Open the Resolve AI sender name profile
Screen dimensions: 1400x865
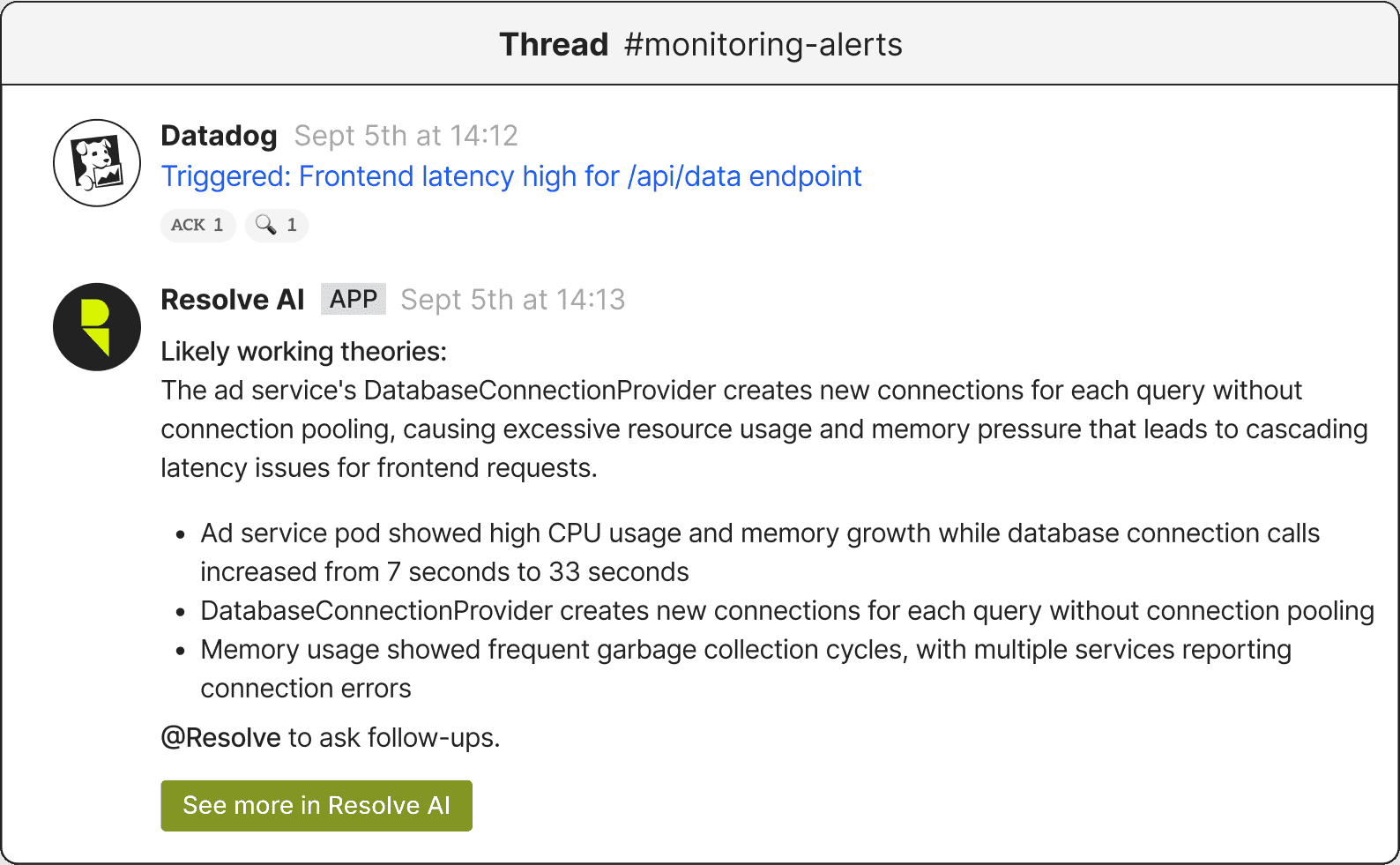pos(233,300)
